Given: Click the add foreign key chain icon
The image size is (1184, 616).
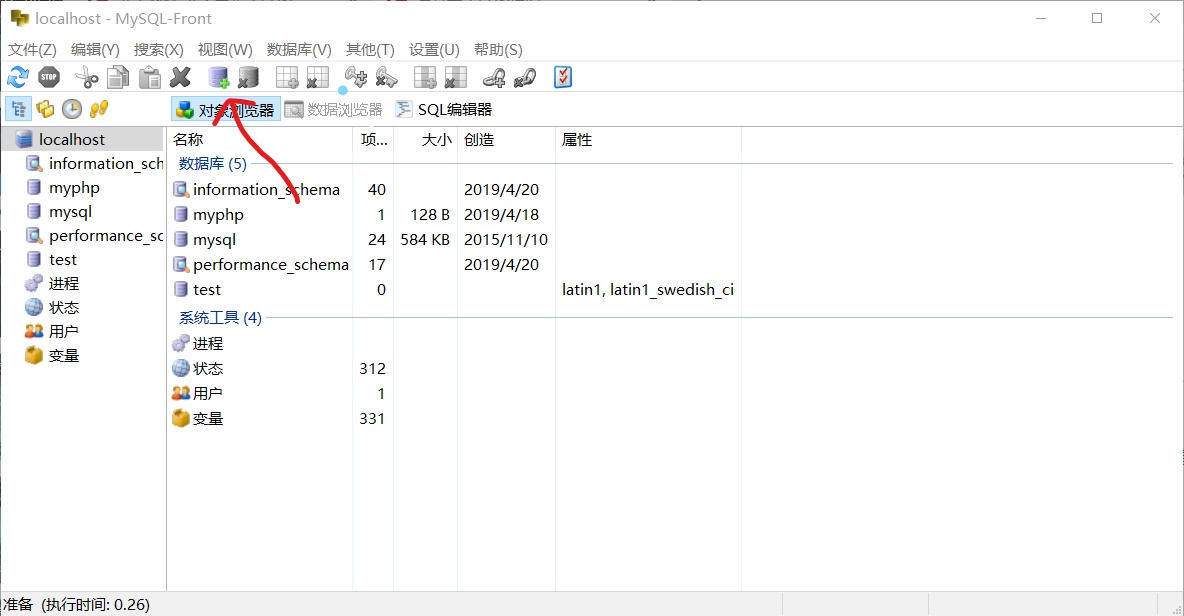Looking at the screenshot, I should click(x=494, y=77).
